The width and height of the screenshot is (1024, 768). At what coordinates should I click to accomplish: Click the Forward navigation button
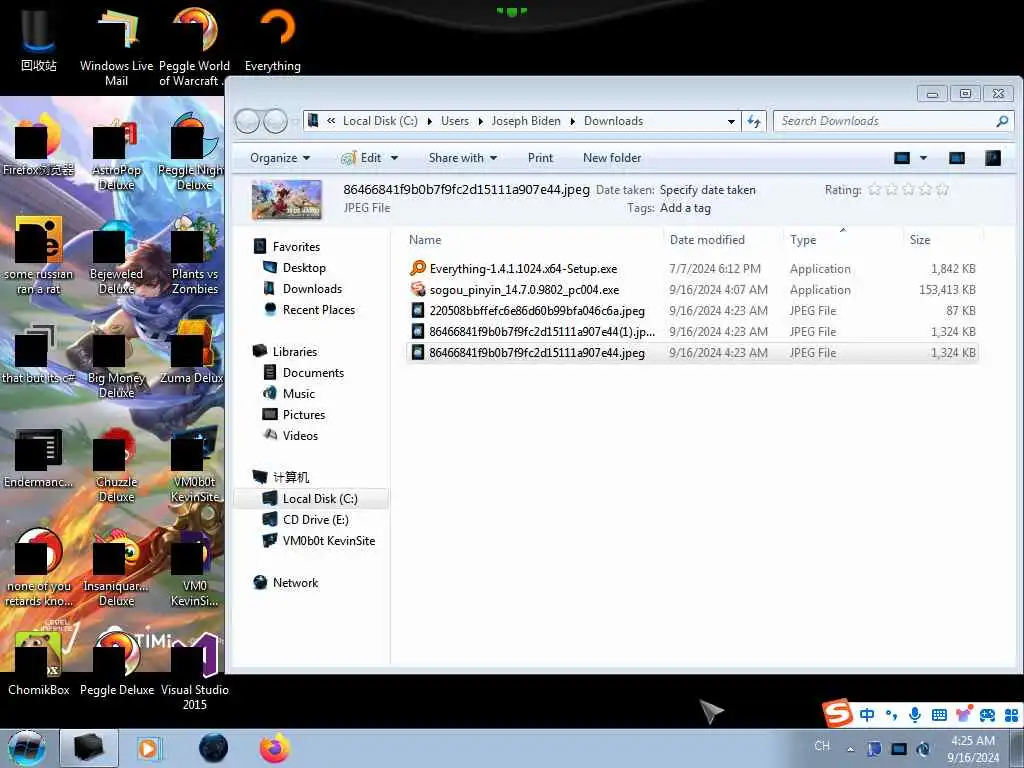pyautogui.click(x=275, y=121)
